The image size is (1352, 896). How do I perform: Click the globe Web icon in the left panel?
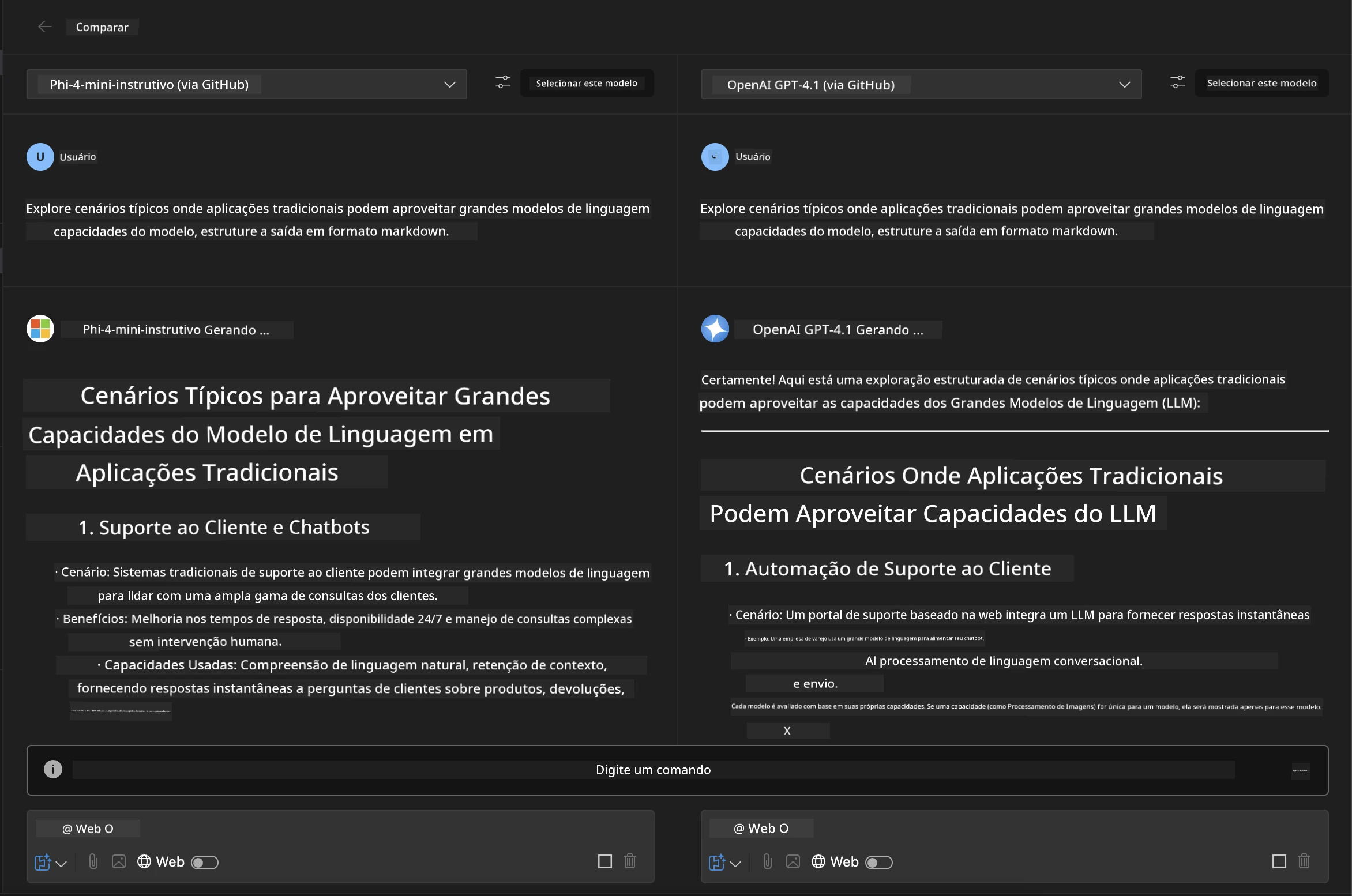(144, 861)
